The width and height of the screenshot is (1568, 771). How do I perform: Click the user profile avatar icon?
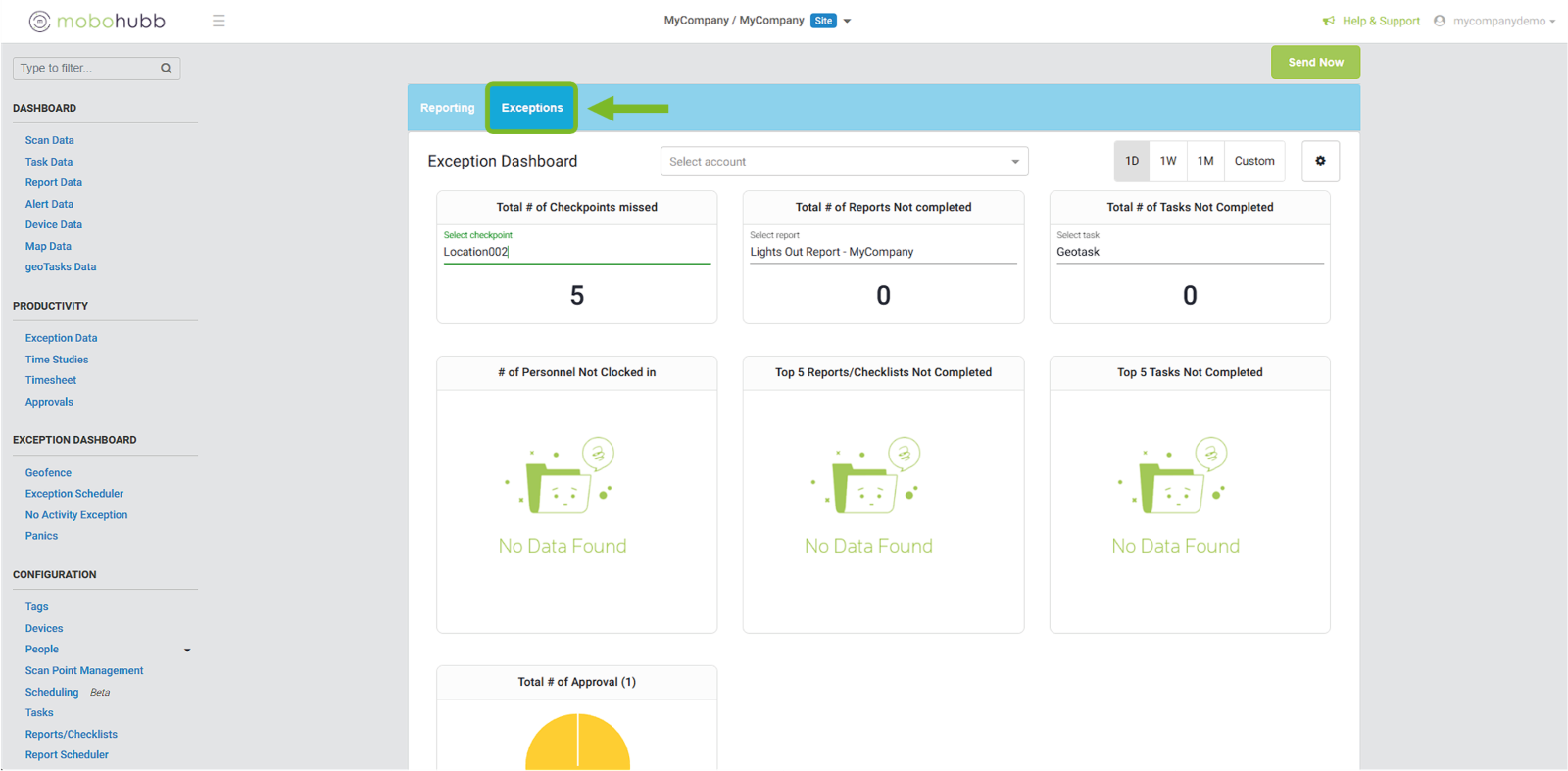tap(1440, 21)
